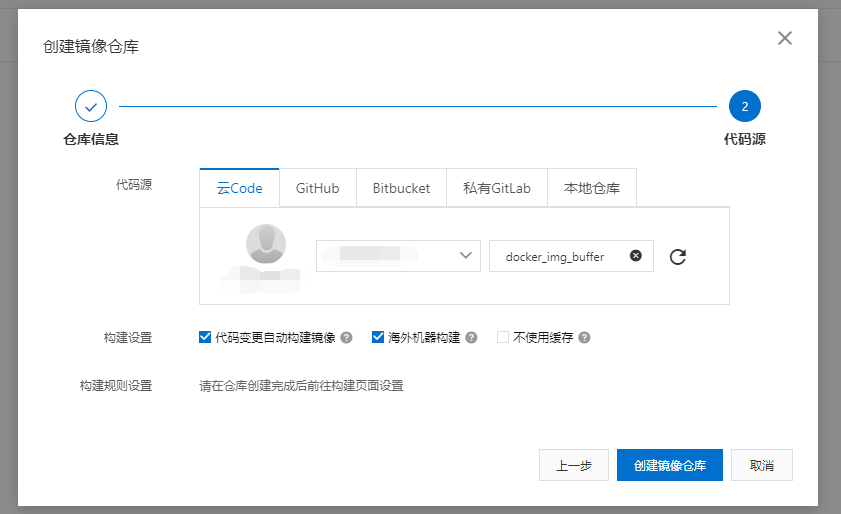Click help icon beside 海外机器构建
The image size is (841, 514).
[471, 338]
